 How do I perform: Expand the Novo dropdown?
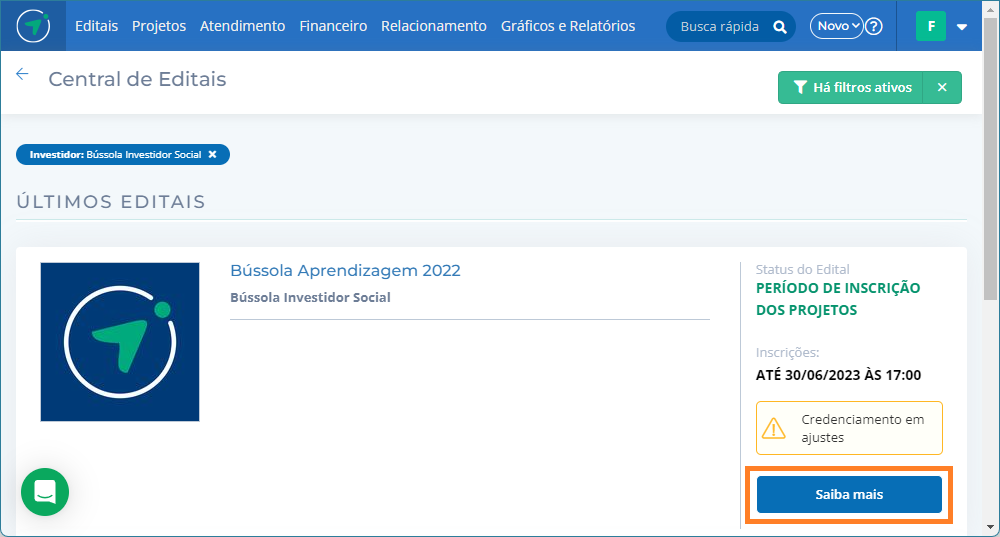point(836,26)
